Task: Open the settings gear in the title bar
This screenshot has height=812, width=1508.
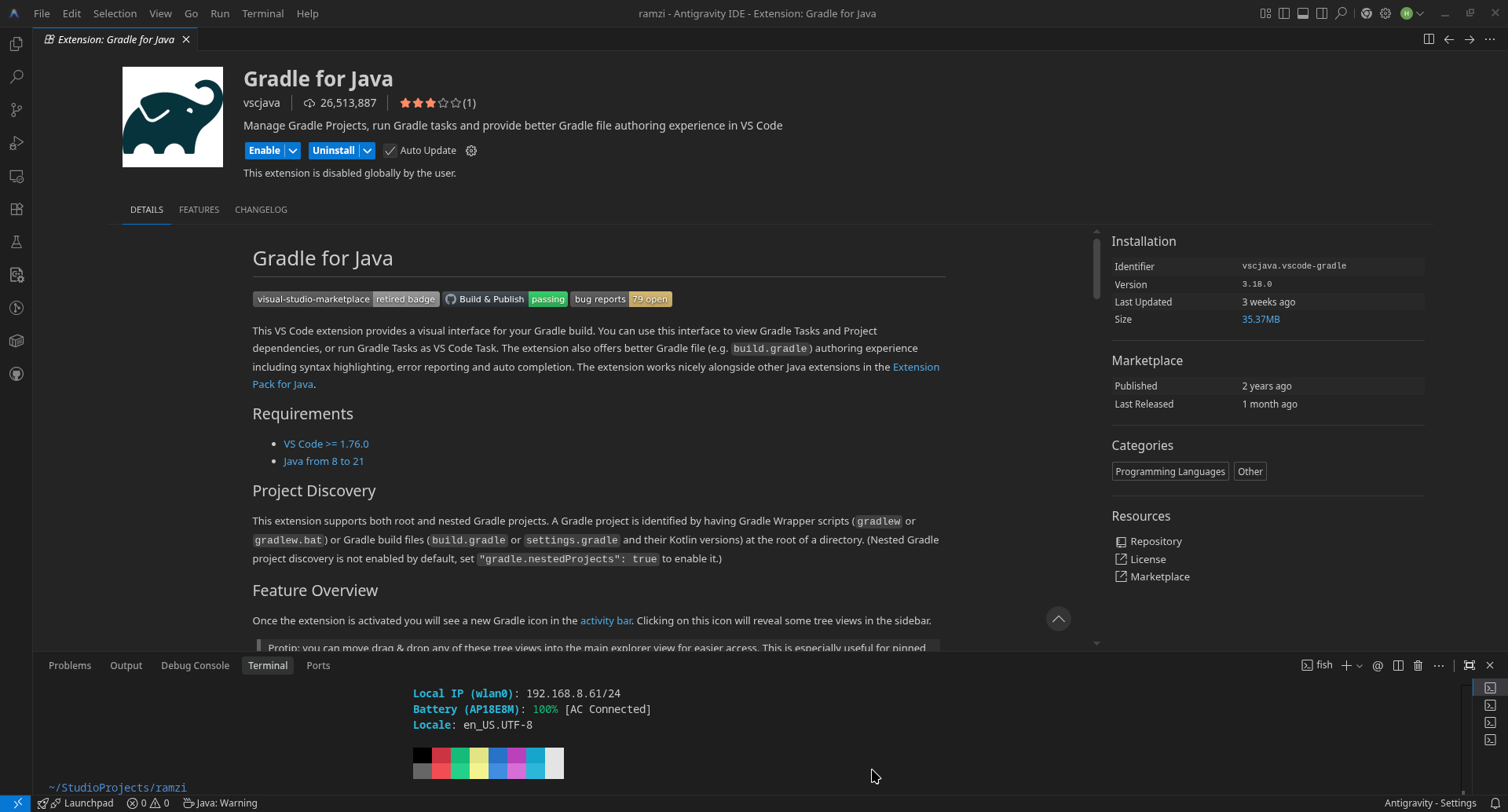Action: tap(1385, 13)
